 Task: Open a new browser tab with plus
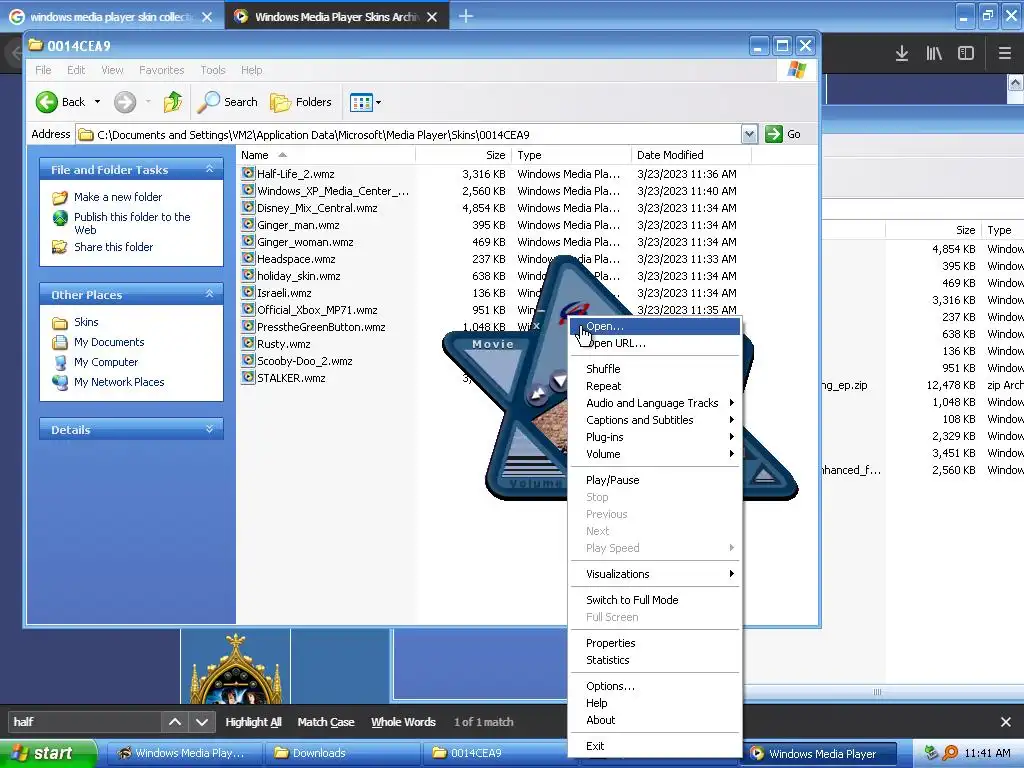coord(466,16)
